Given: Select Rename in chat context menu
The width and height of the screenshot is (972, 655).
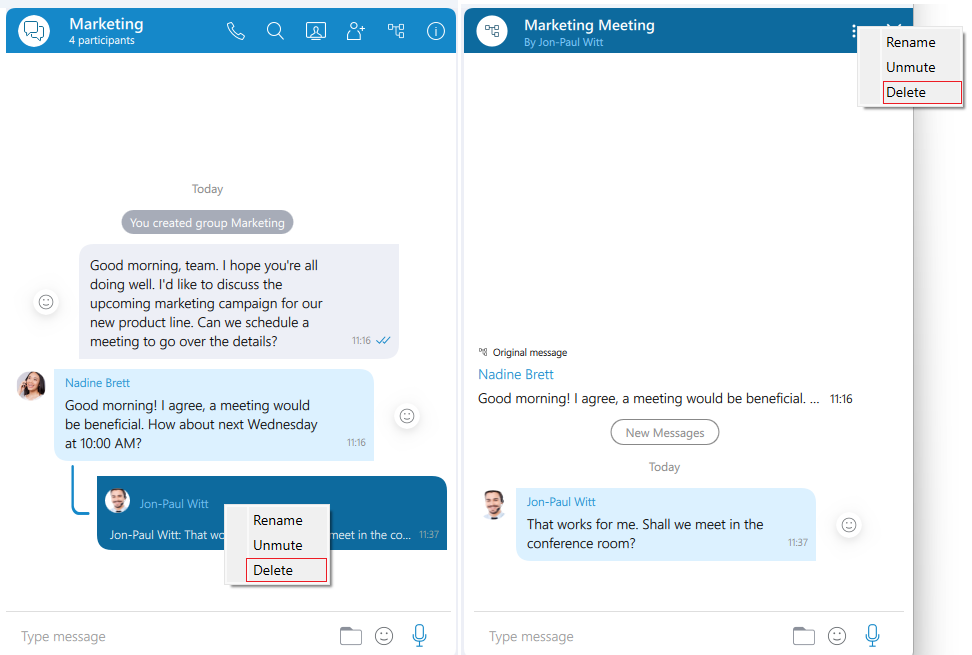Looking at the screenshot, I should 278,520.
